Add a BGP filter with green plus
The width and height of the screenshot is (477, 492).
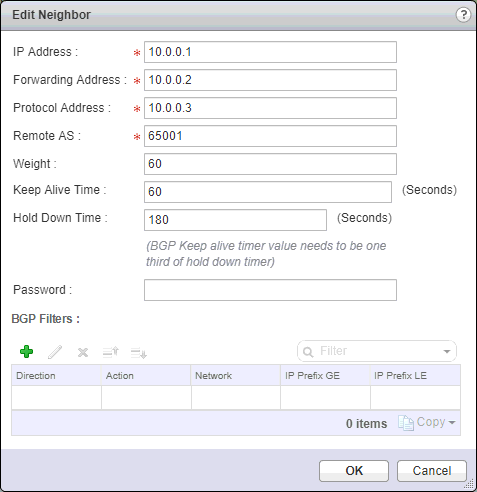point(26,352)
